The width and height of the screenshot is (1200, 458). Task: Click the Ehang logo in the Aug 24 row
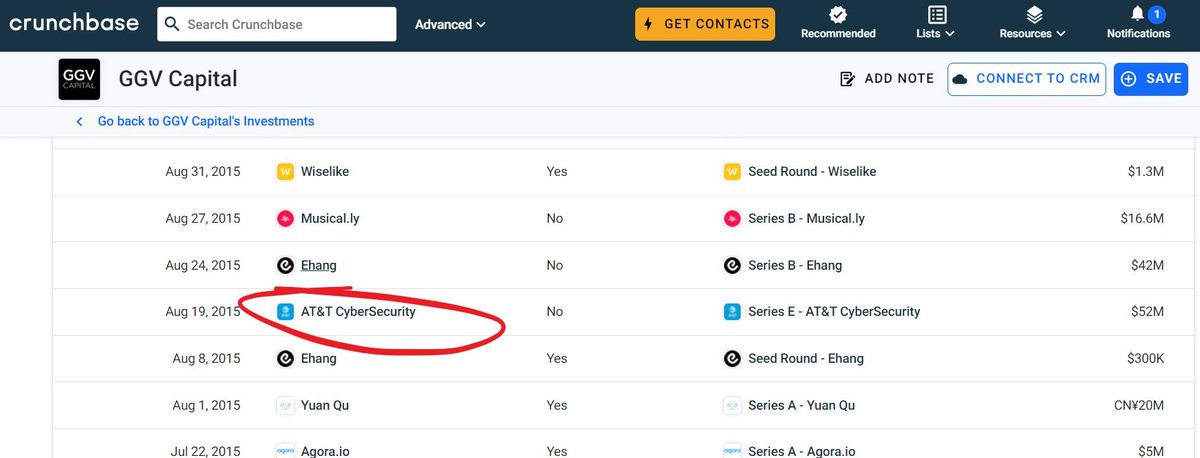click(285, 265)
